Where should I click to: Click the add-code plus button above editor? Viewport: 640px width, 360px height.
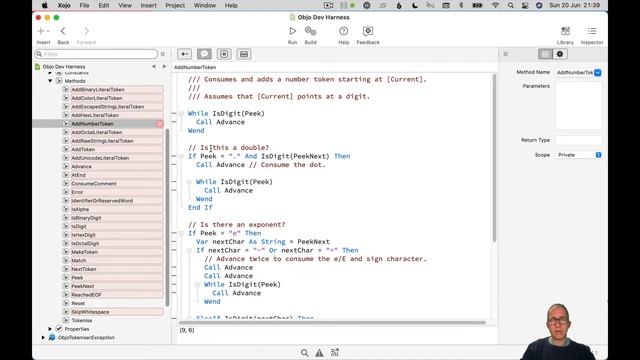coord(184,54)
